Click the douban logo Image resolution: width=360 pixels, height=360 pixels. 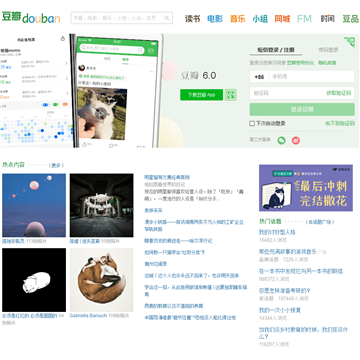pyautogui.click(x=31, y=18)
